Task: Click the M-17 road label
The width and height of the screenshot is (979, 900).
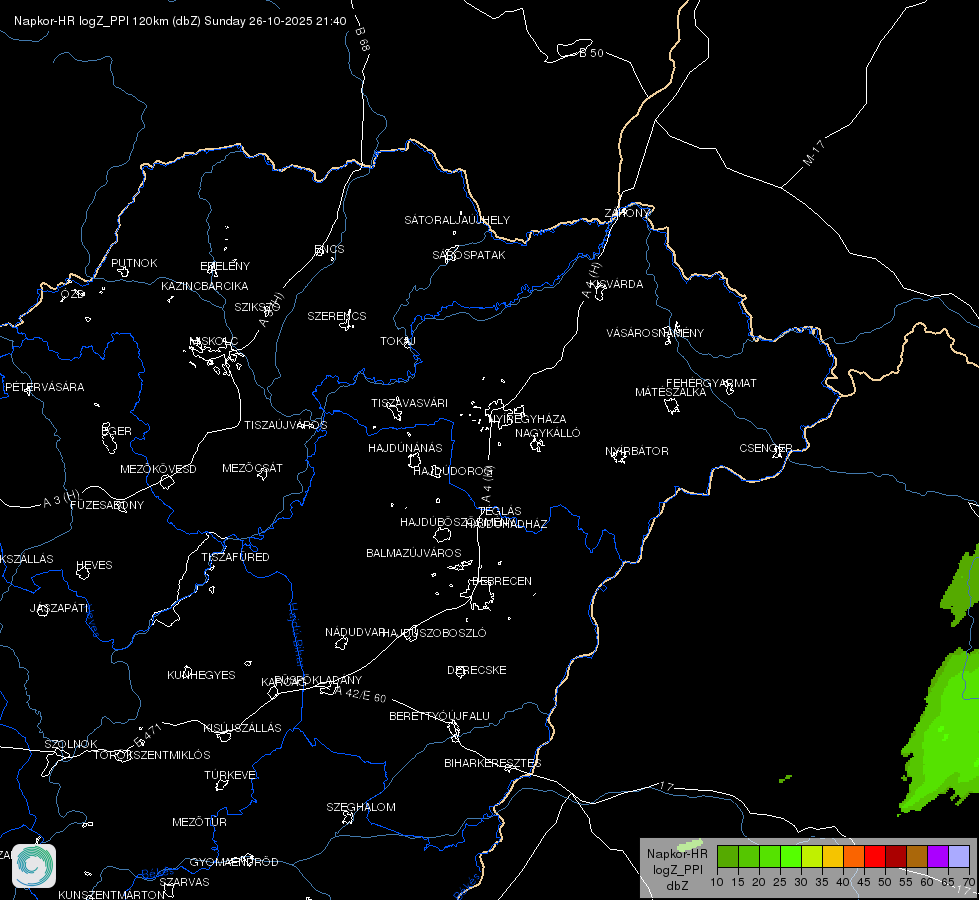Action: (814, 153)
